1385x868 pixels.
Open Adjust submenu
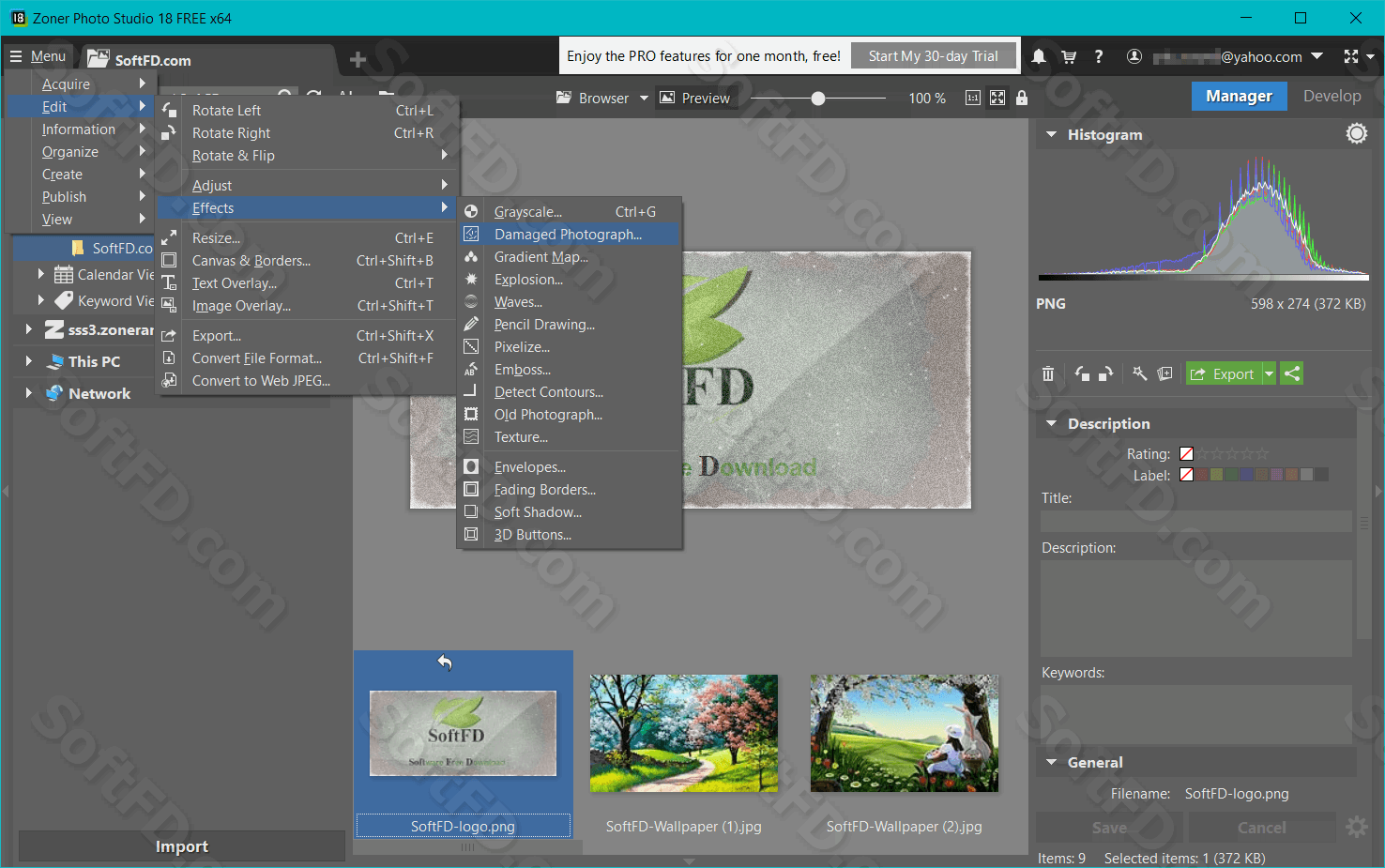coord(307,186)
